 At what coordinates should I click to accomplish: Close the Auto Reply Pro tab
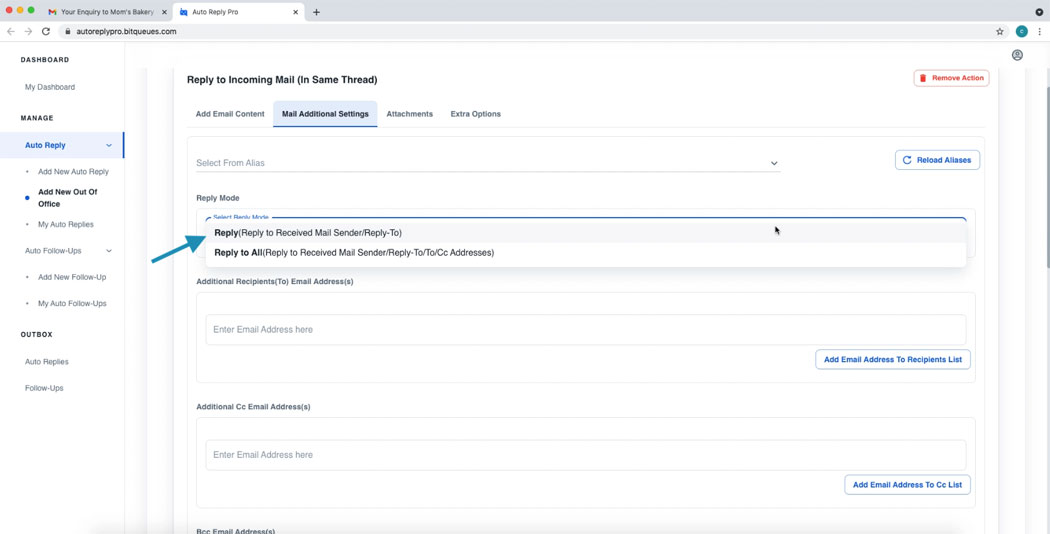tap(296, 12)
